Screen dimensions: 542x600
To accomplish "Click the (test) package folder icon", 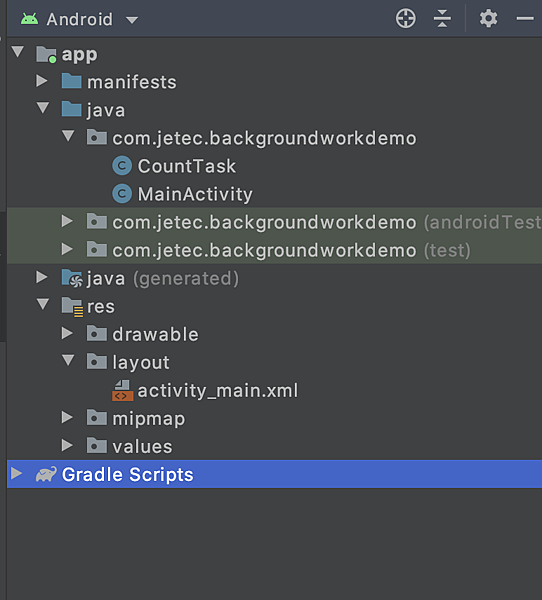I will pyautogui.click(x=96, y=249).
